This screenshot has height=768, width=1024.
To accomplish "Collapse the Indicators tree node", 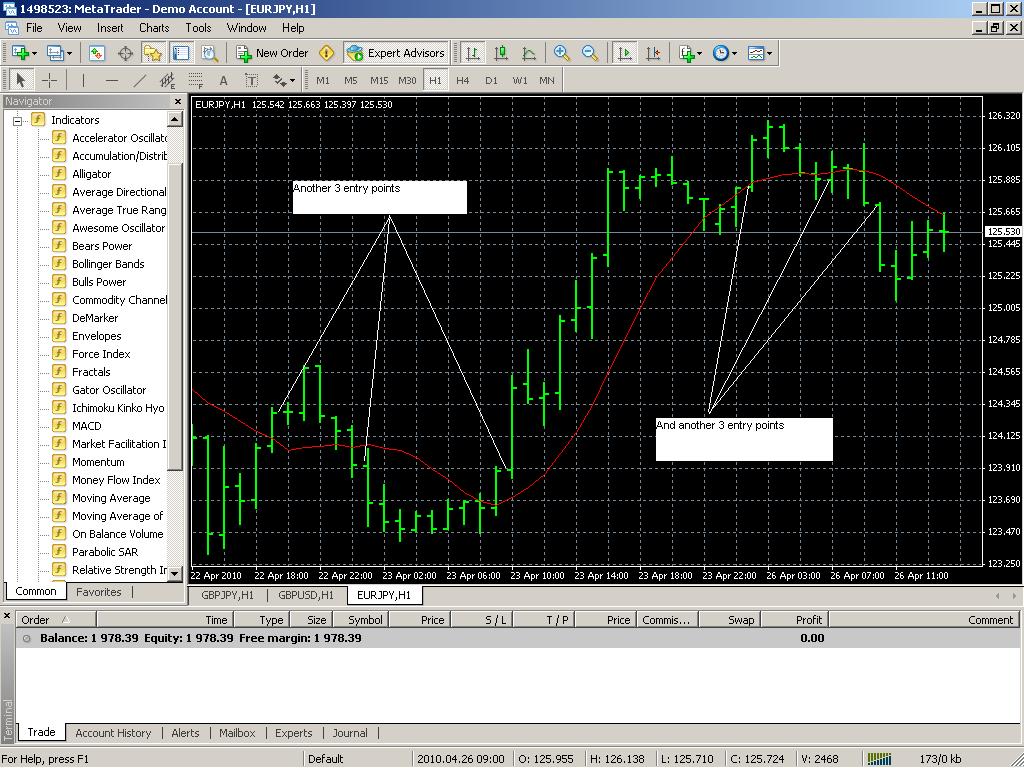I will [x=18, y=120].
